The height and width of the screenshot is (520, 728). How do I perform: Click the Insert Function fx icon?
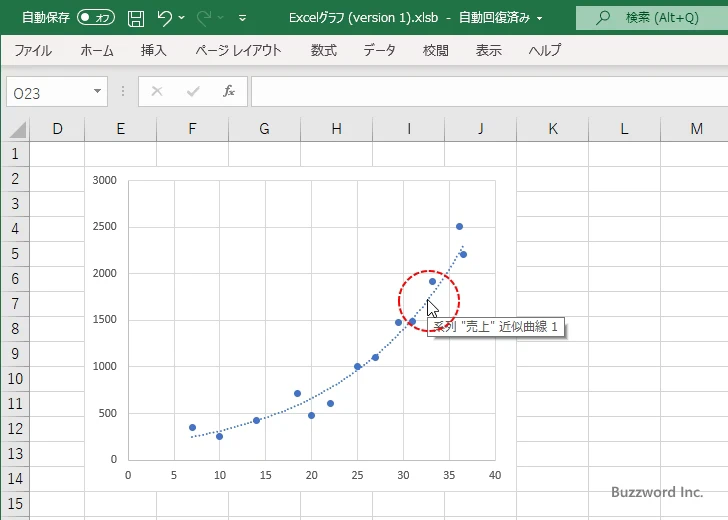(229, 91)
